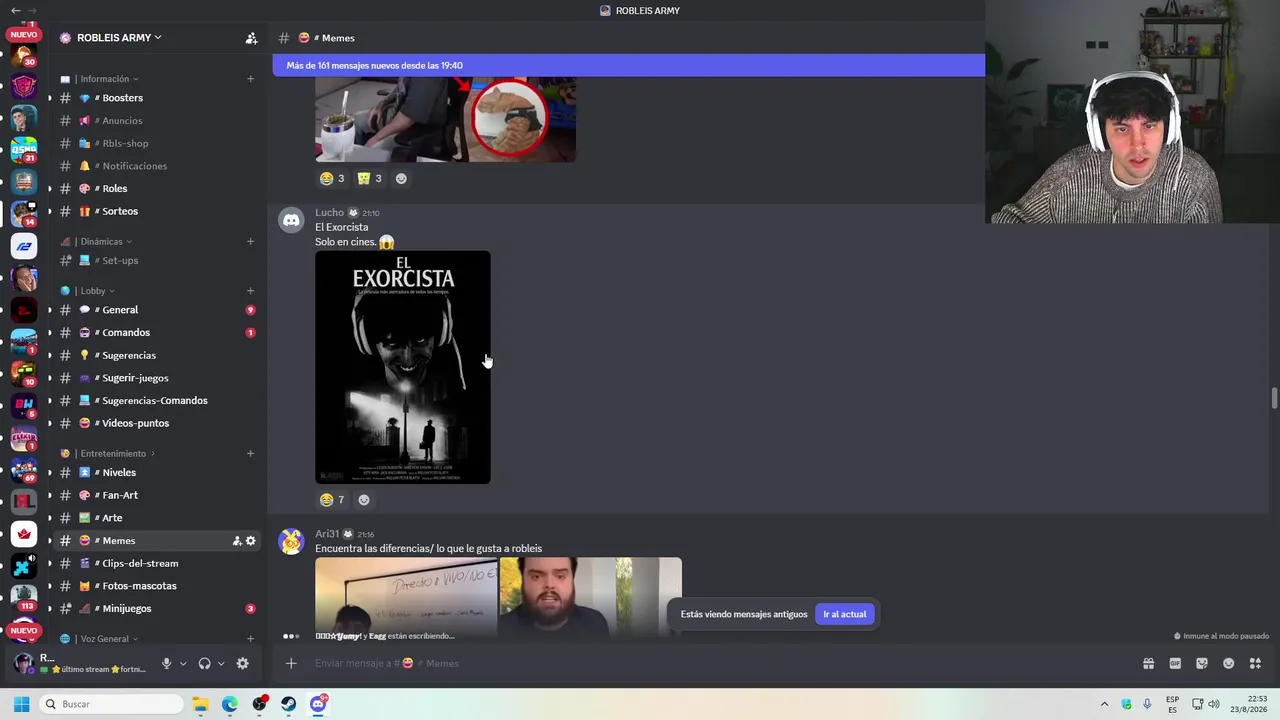This screenshot has height=720, width=1280.
Task: Click the chat vertical scrollbar thumb
Action: (x=1274, y=398)
